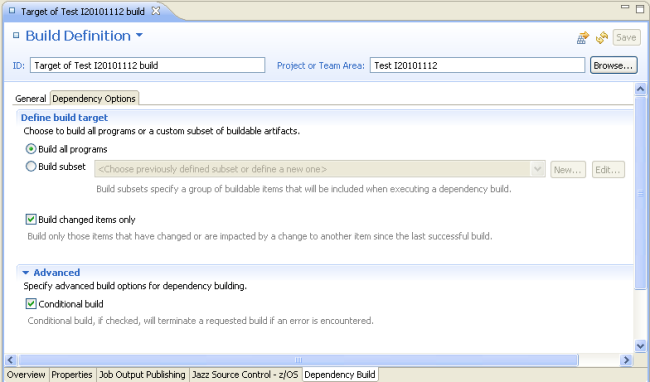This screenshot has height=382, width=650.
Task: Click the request build icon in header
Action: (x=583, y=38)
